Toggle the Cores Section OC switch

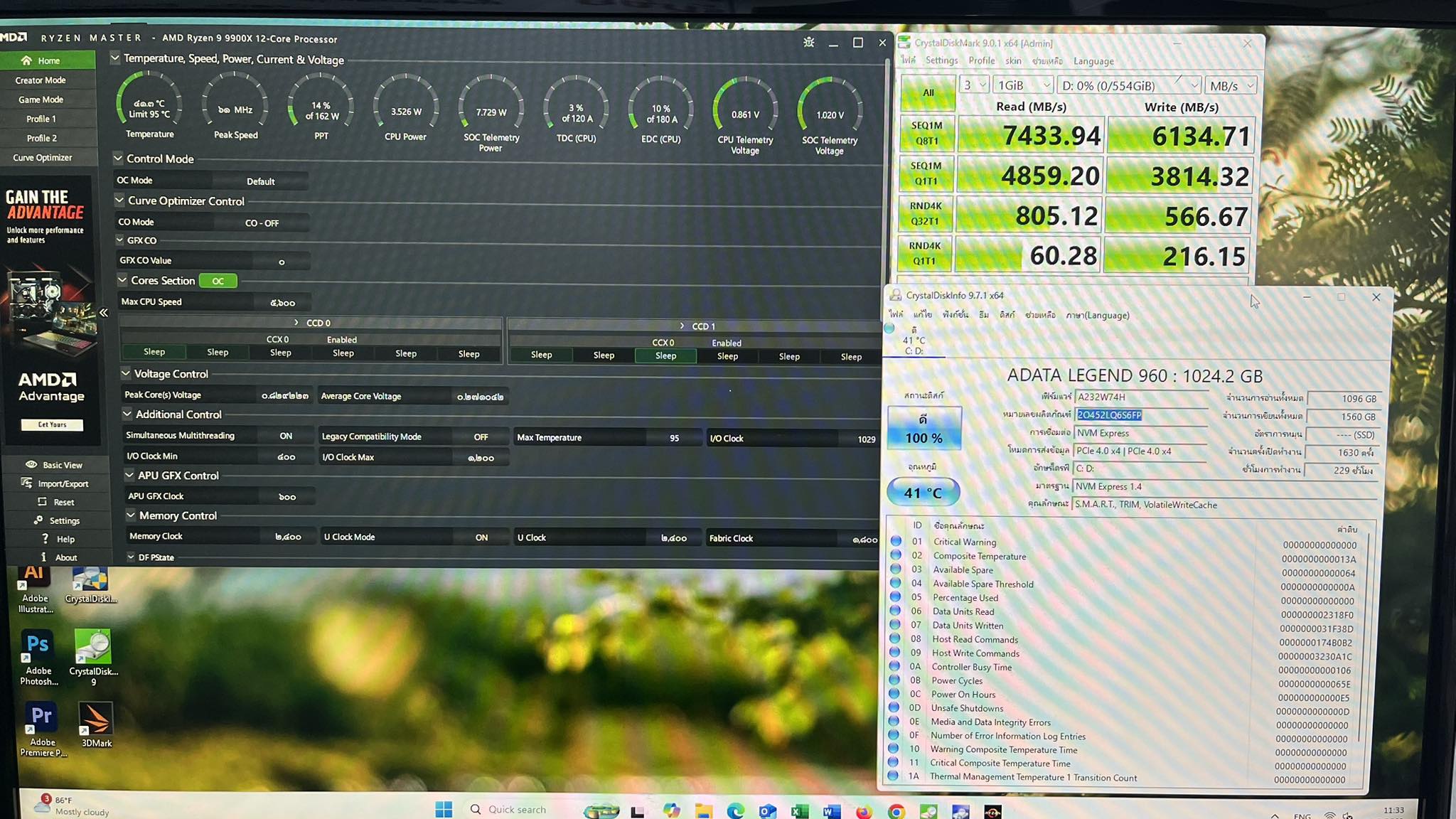218,281
